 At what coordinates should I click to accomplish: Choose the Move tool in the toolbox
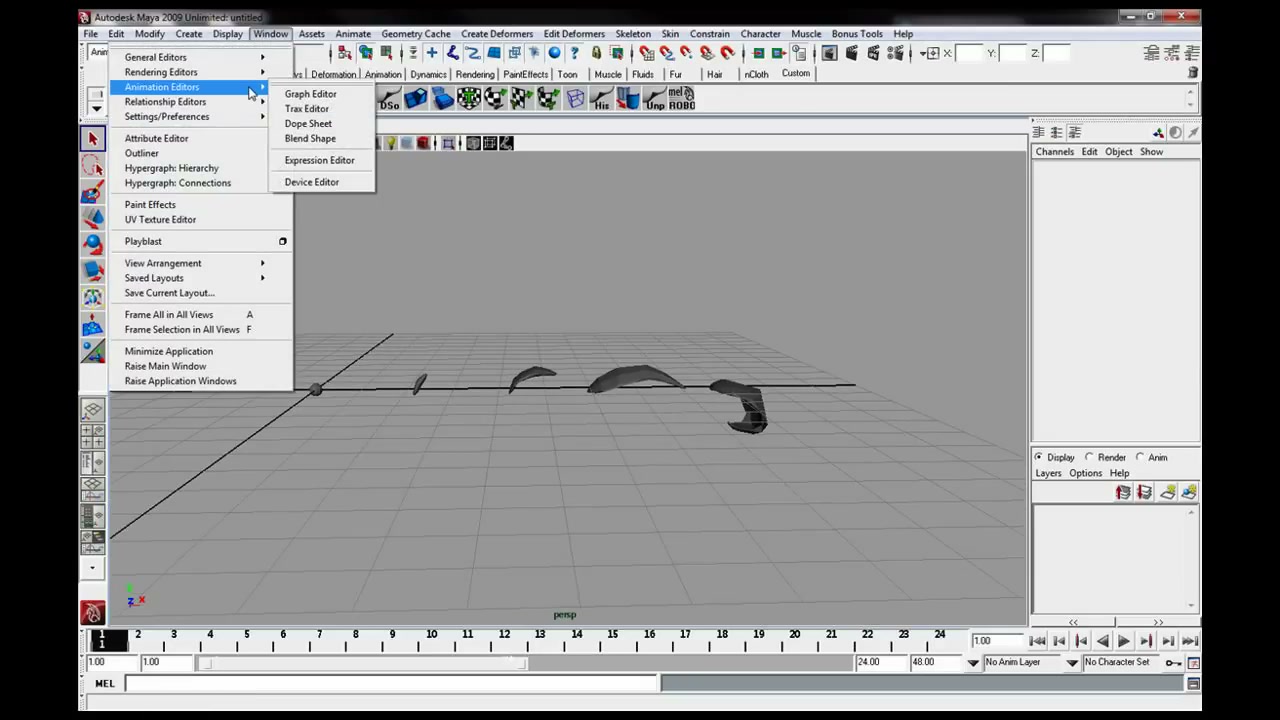(93, 218)
